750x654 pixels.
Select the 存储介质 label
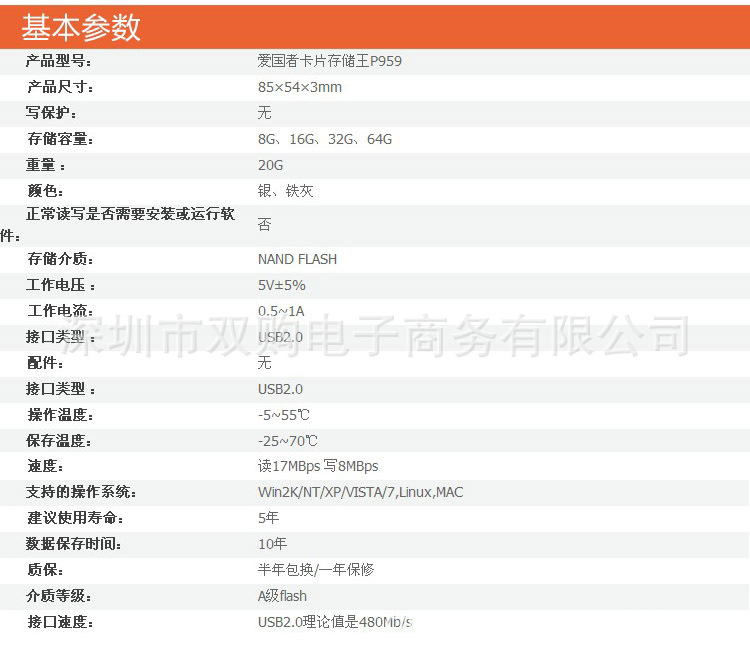pyautogui.click(x=60, y=259)
